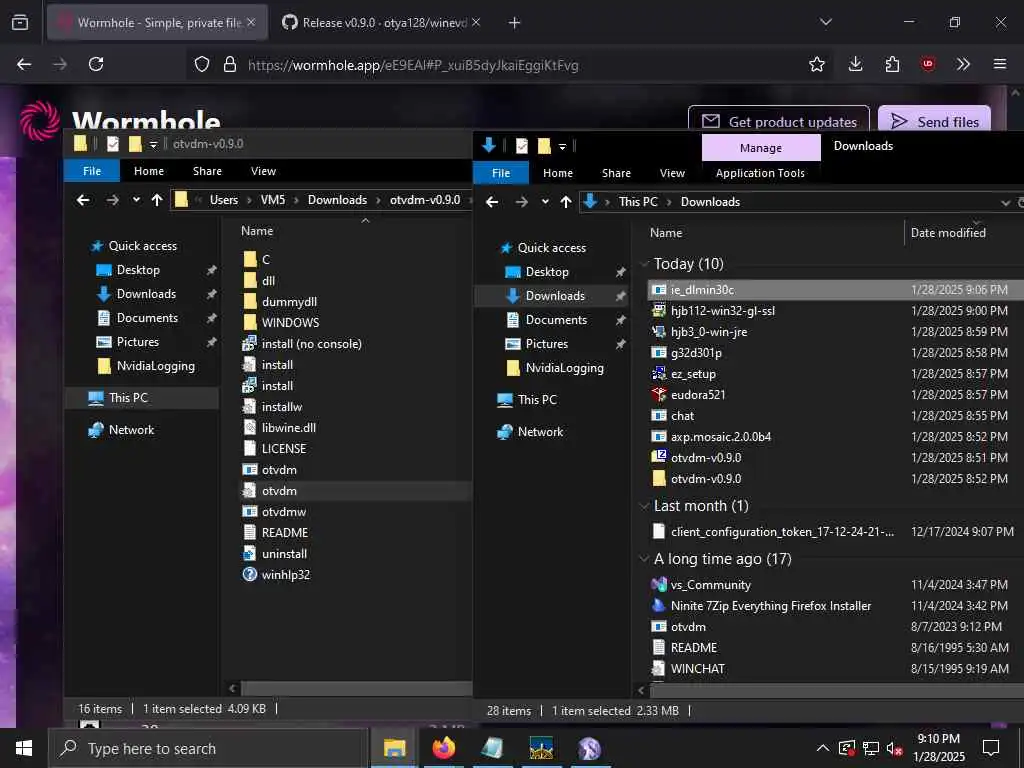Click the Send files button

[x=935, y=121]
